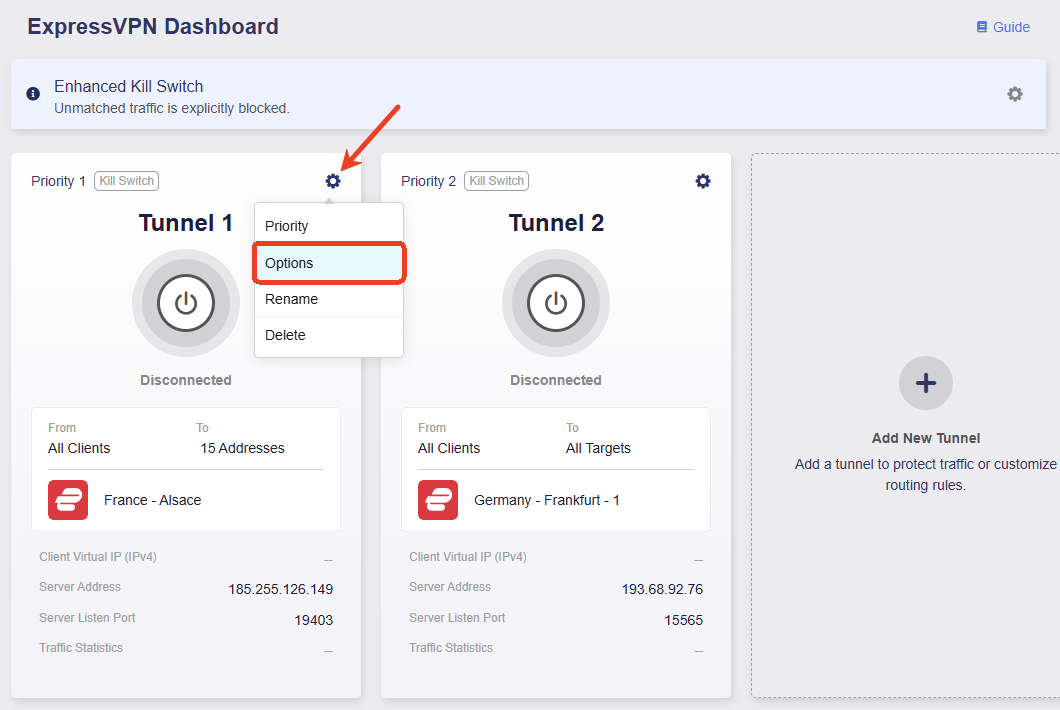Click the ExpressVPN logo for France - Alsace
The image size is (1060, 710).
(x=68, y=500)
